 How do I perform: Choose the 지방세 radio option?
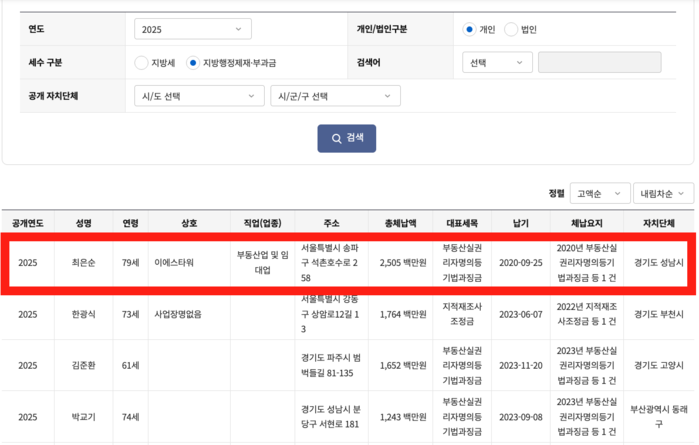click(x=141, y=63)
